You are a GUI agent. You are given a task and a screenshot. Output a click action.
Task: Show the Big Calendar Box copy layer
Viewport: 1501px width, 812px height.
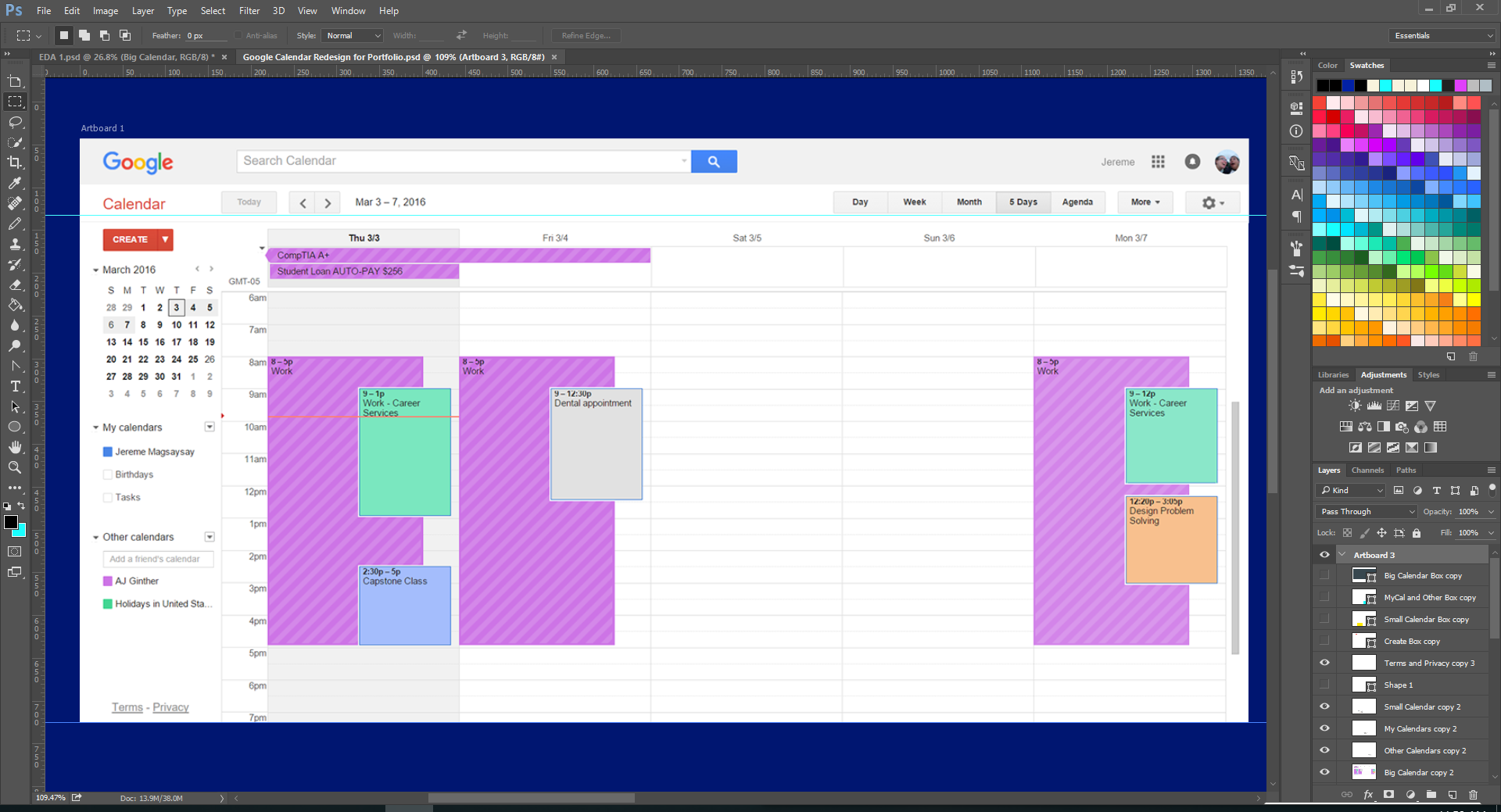pos(1324,576)
